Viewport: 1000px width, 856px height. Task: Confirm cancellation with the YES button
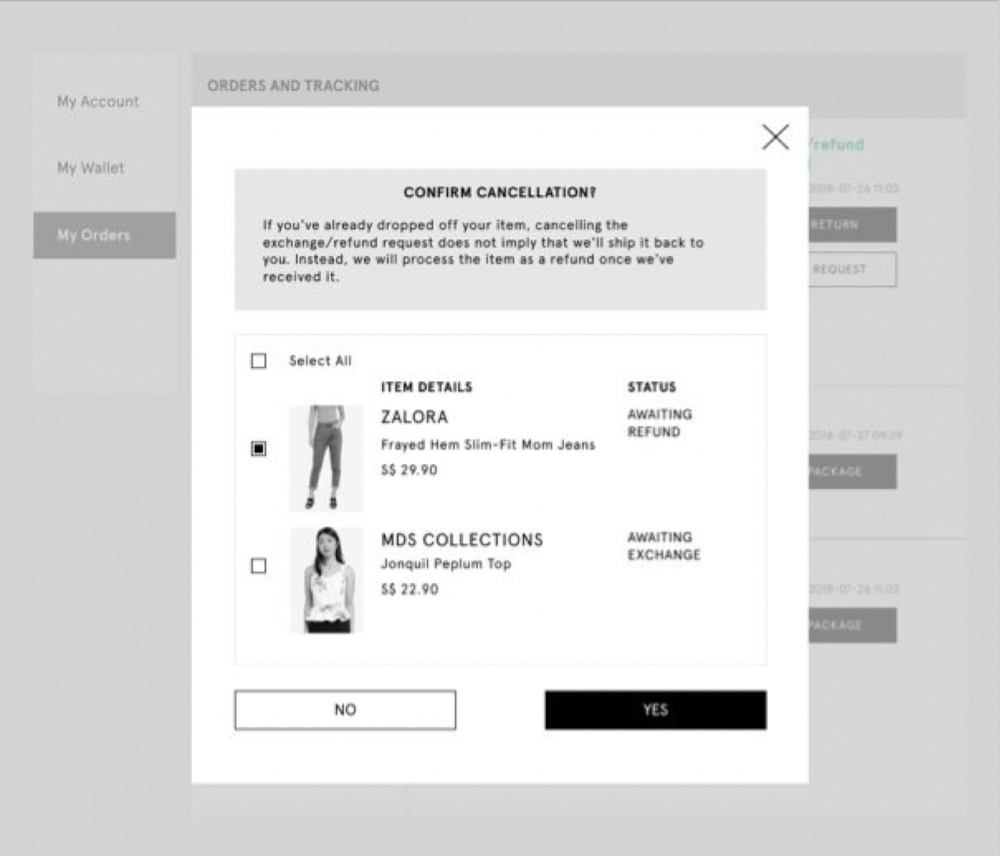click(x=655, y=710)
